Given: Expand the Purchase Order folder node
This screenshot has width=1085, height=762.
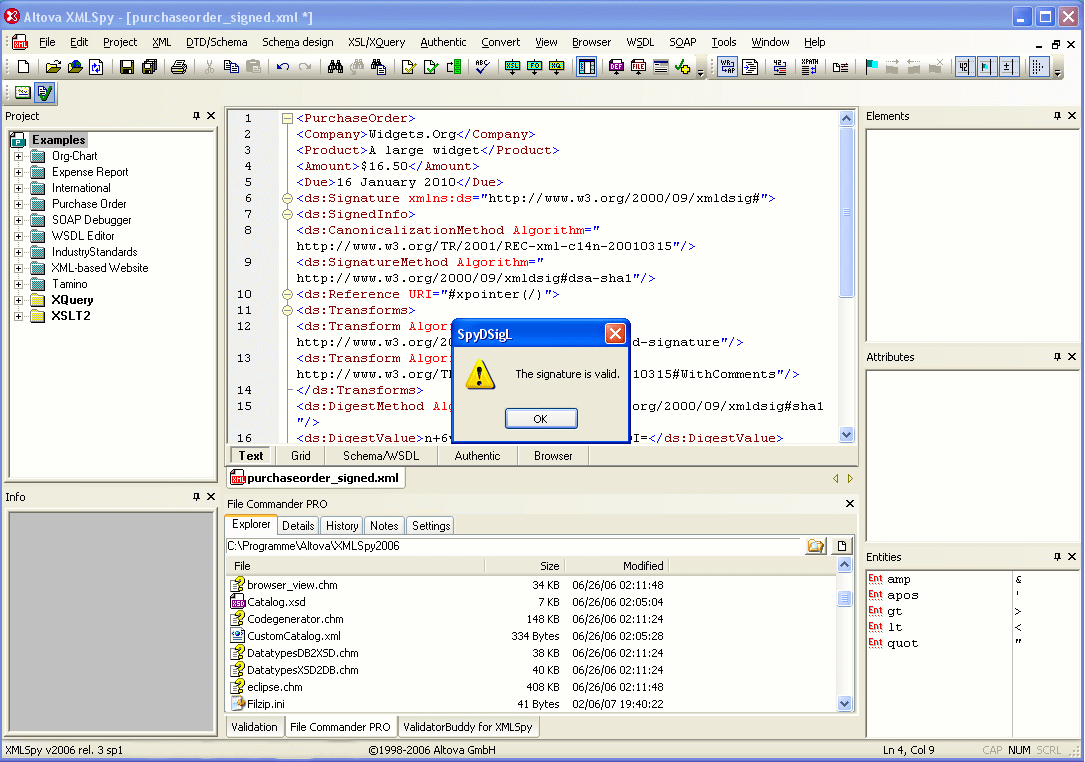Looking at the screenshot, I should [x=19, y=204].
